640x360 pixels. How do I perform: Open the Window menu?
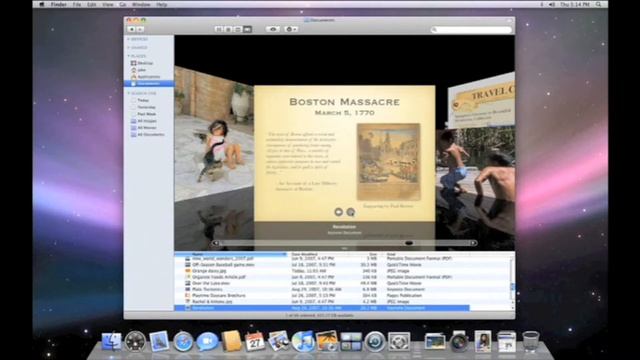click(141, 4)
